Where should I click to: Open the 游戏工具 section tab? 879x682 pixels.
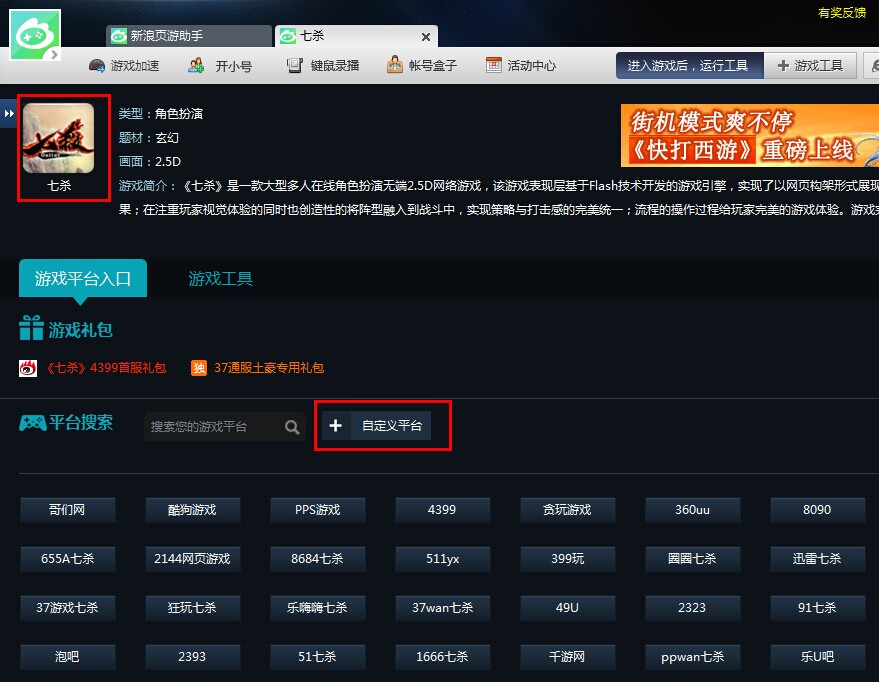tap(219, 279)
